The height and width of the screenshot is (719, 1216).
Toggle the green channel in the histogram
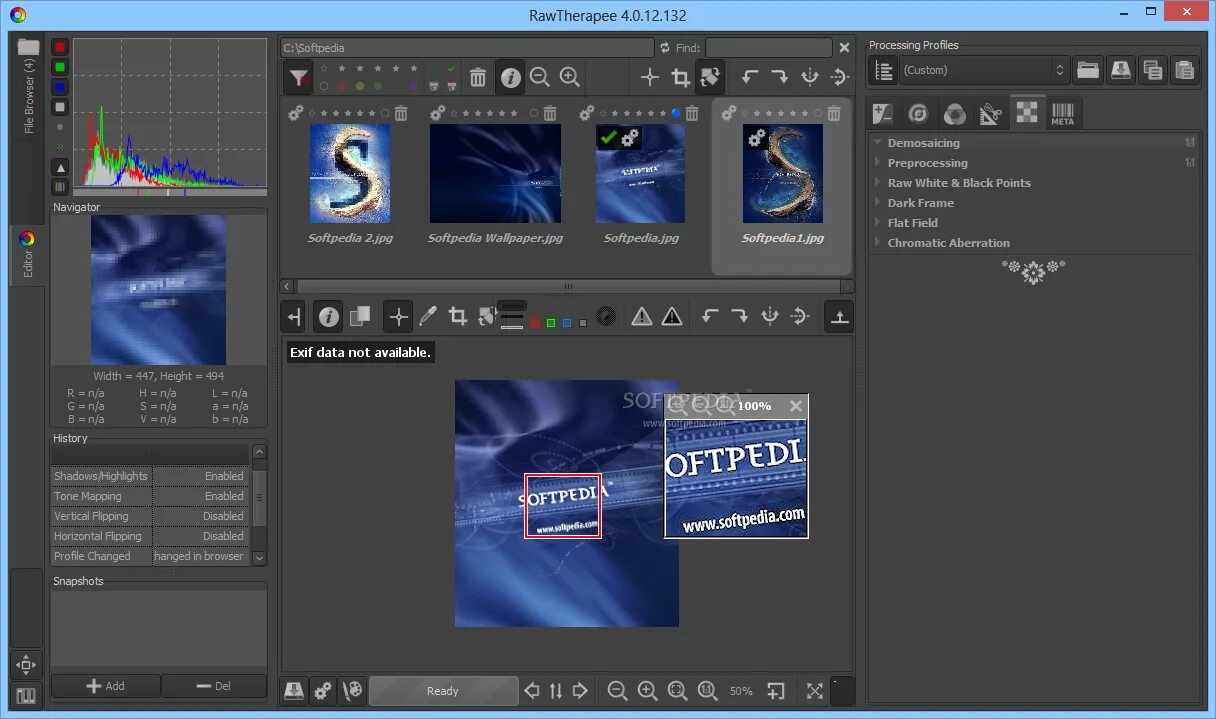coord(60,67)
